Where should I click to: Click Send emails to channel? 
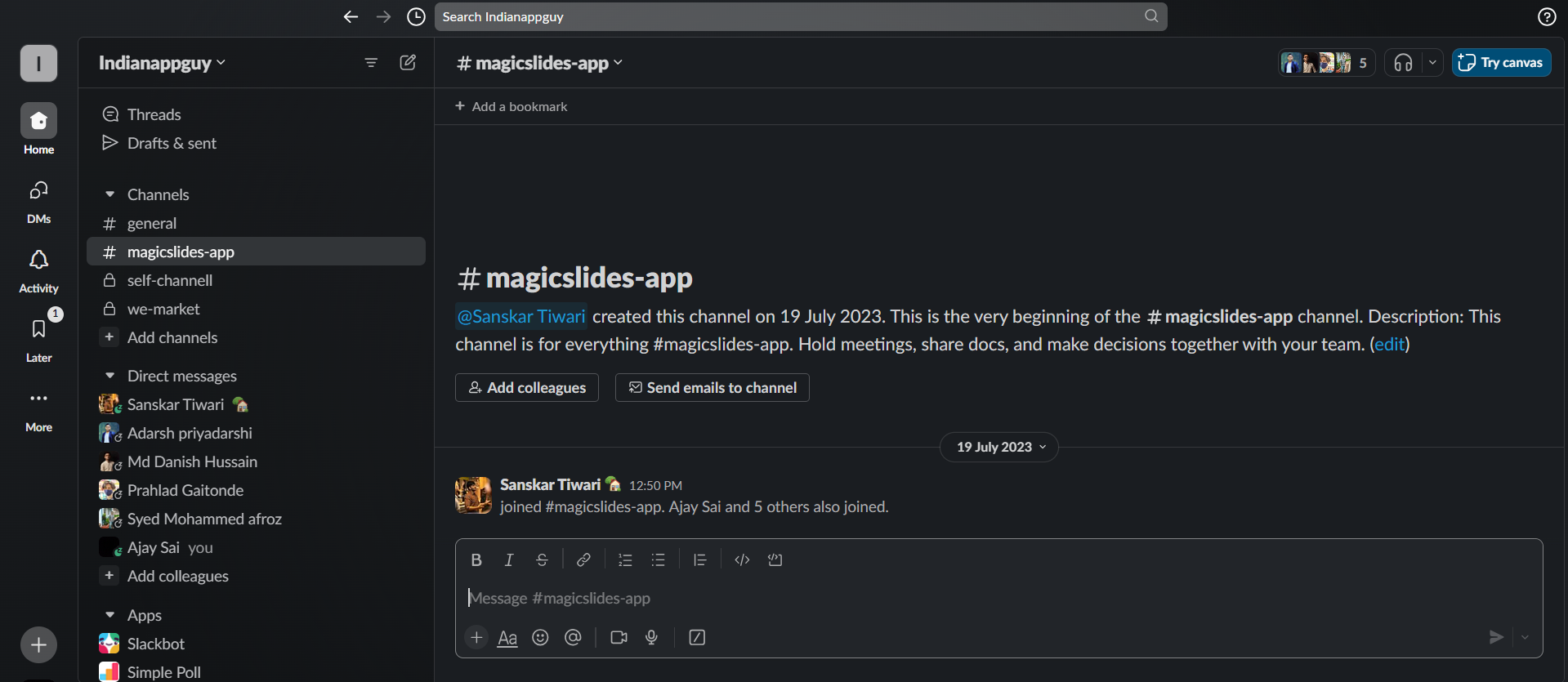(x=713, y=387)
